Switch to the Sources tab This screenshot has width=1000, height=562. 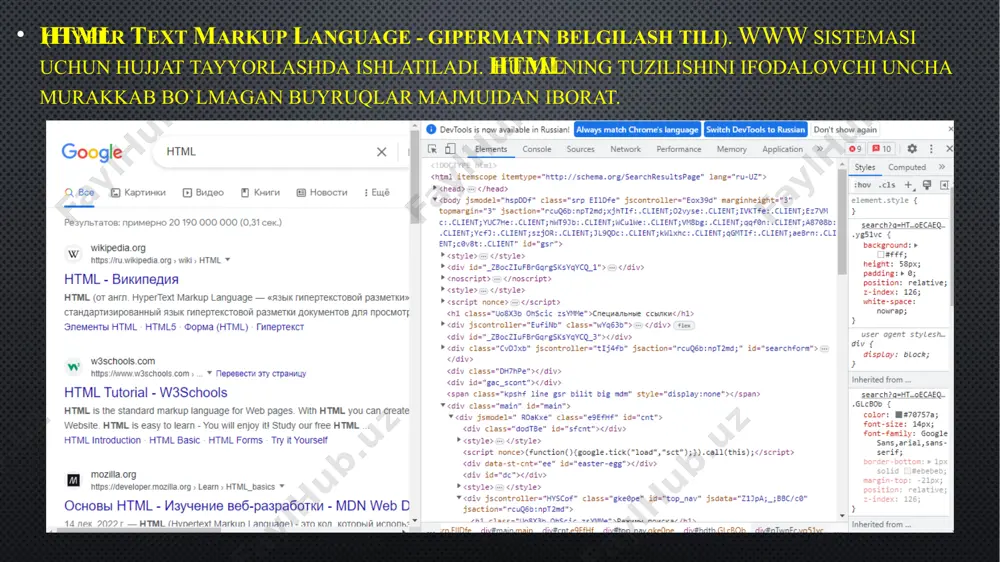coord(580,149)
